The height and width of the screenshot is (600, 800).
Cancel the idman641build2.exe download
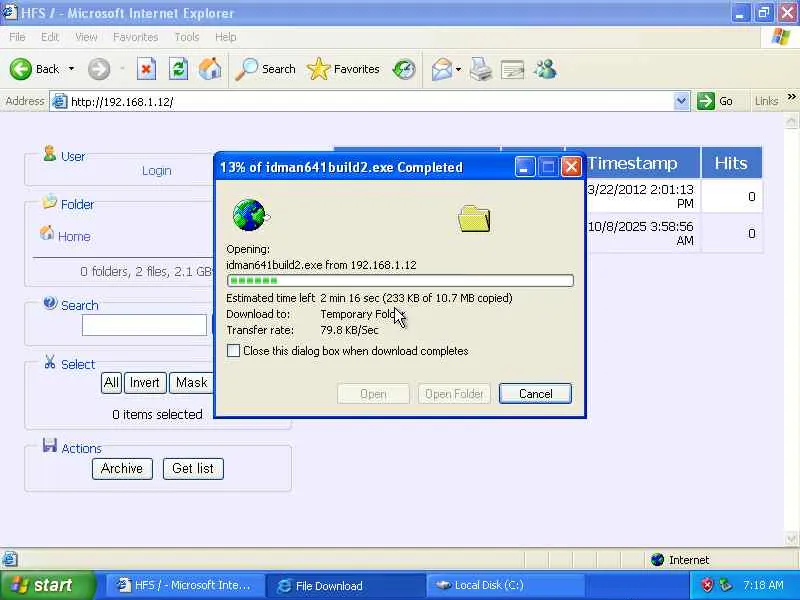coord(535,394)
